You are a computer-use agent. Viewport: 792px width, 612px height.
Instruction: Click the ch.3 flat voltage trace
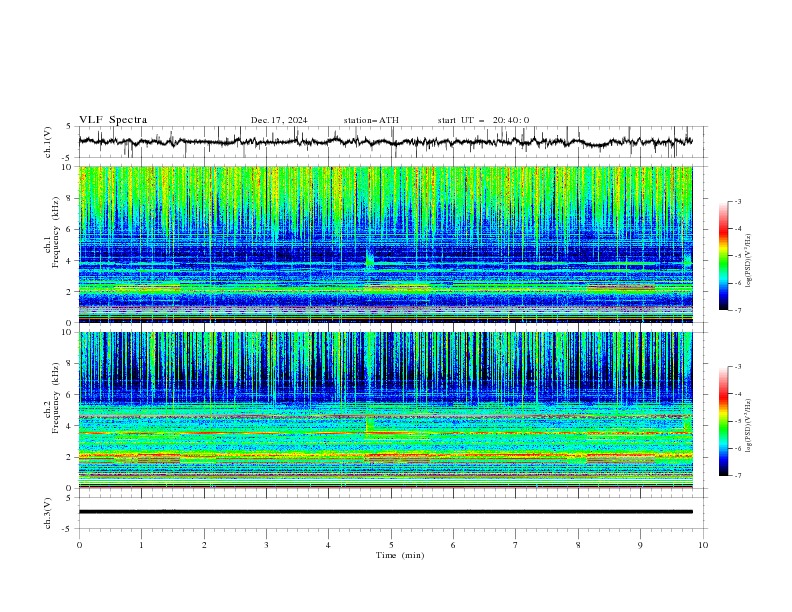click(385, 512)
